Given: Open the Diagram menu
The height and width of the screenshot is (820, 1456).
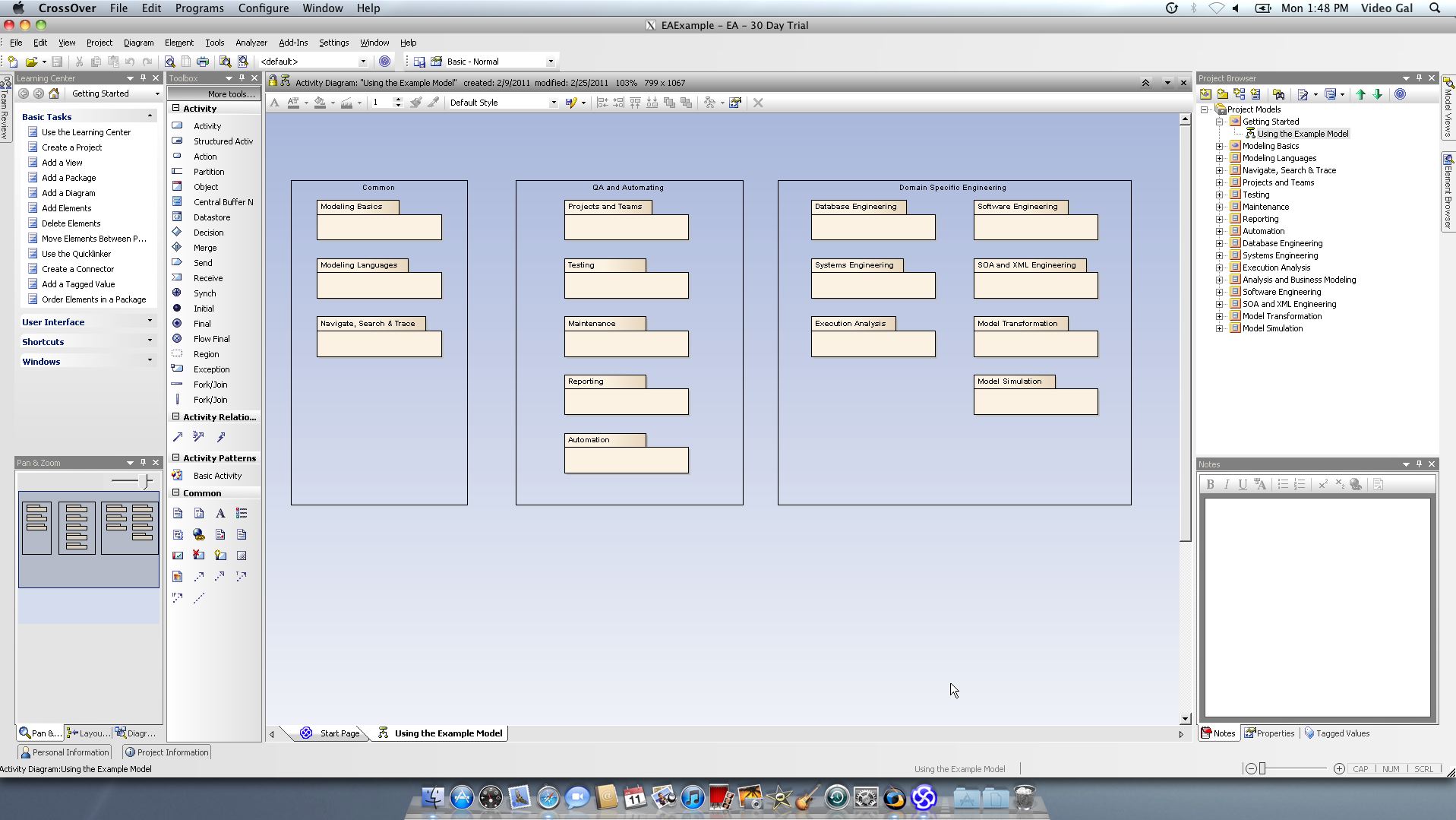Looking at the screenshot, I should tap(138, 43).
